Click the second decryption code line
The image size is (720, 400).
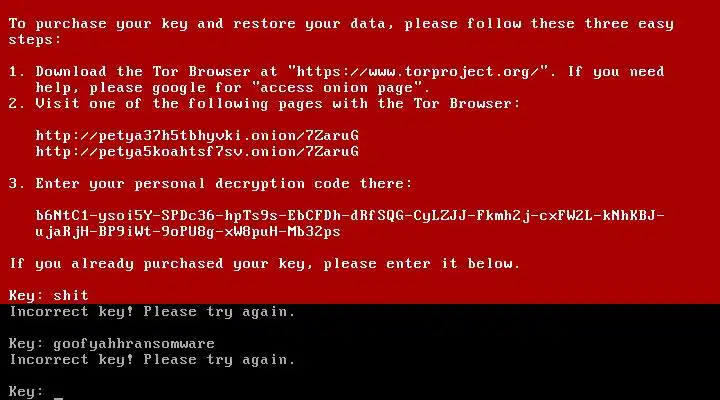[x=188, y=231]
